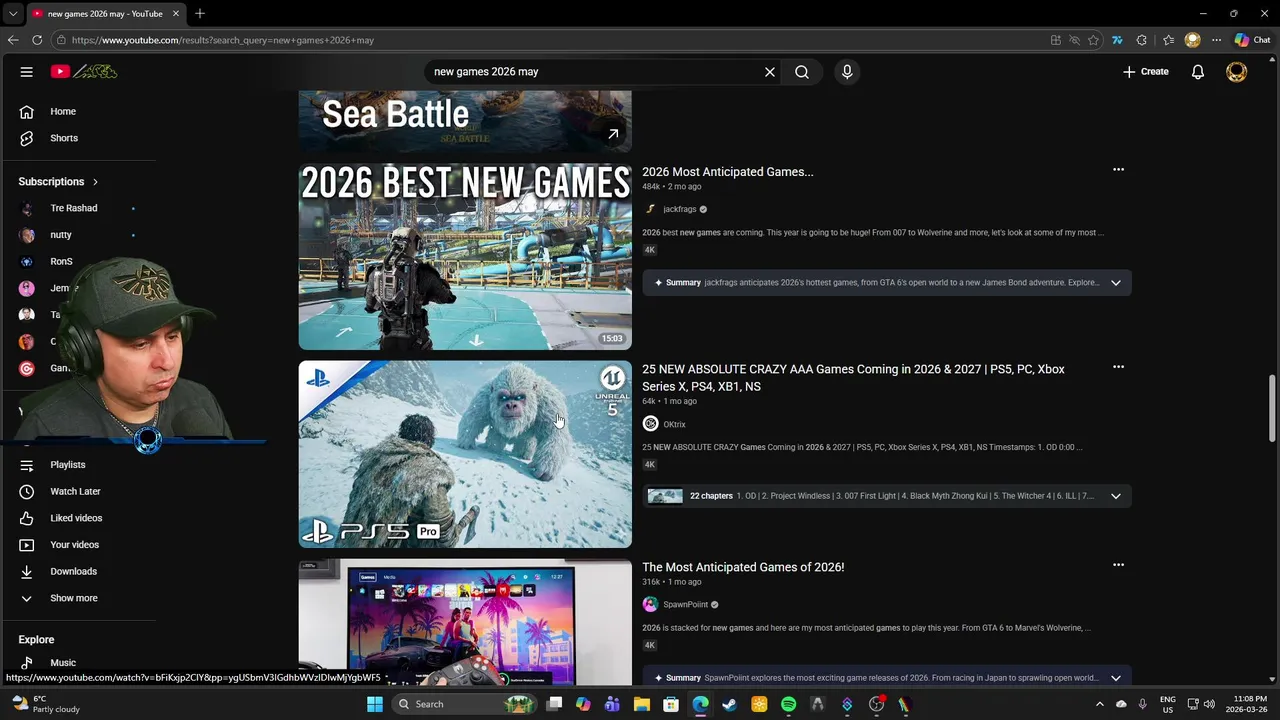Screen dimensions: 1280x720
Task: Open the notifications bell
Action: coord(1198,72)
